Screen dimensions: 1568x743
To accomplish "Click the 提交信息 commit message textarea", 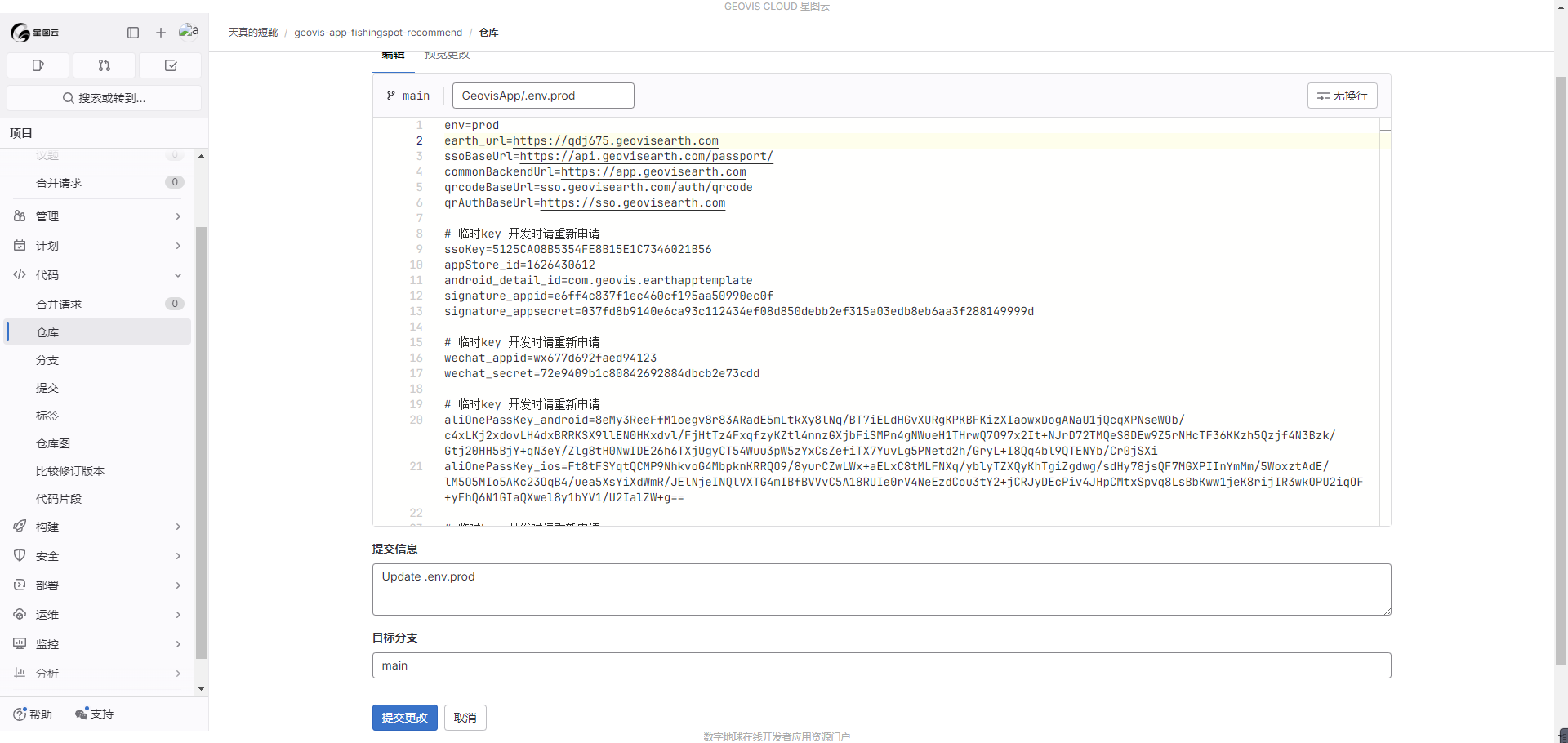I will (881, 590).
